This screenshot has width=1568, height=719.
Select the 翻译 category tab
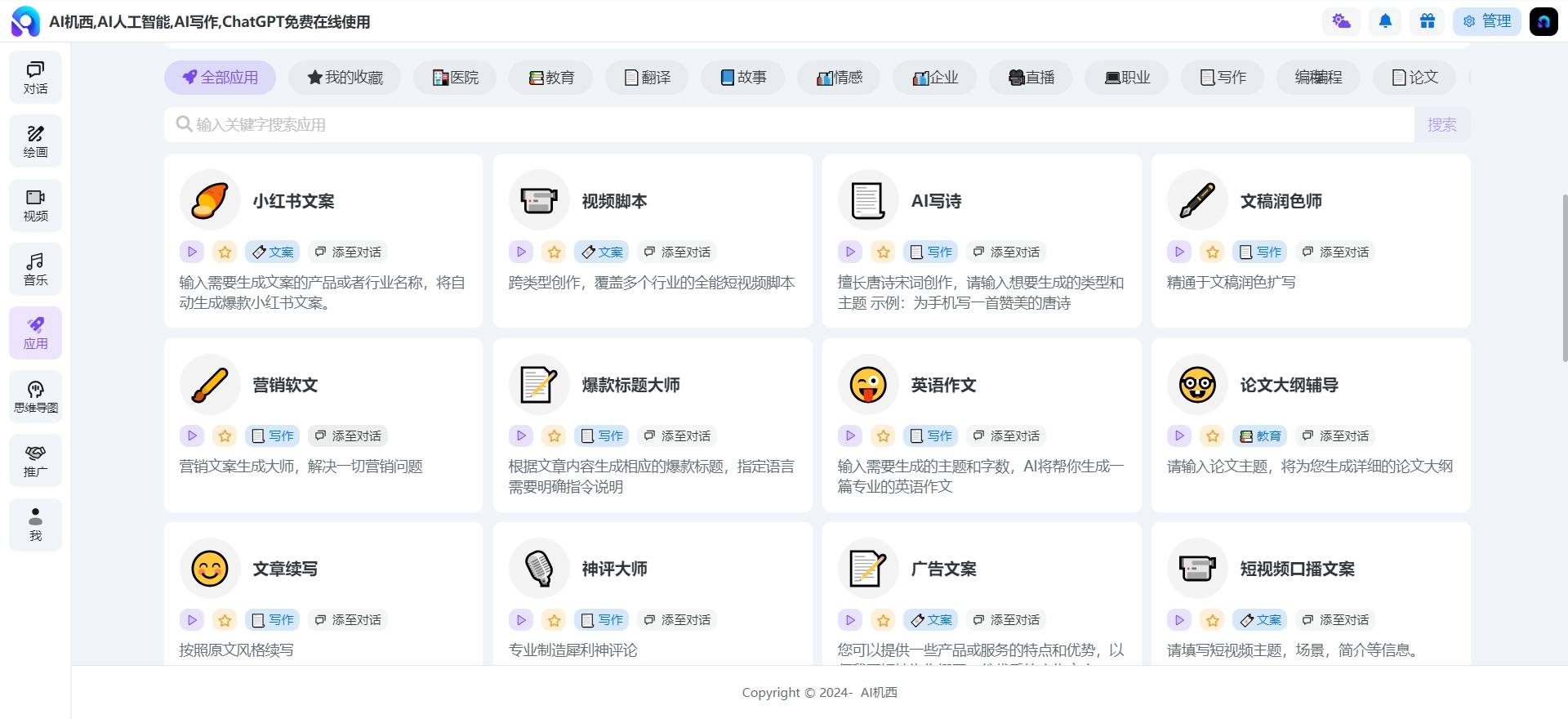click(647, 78)
